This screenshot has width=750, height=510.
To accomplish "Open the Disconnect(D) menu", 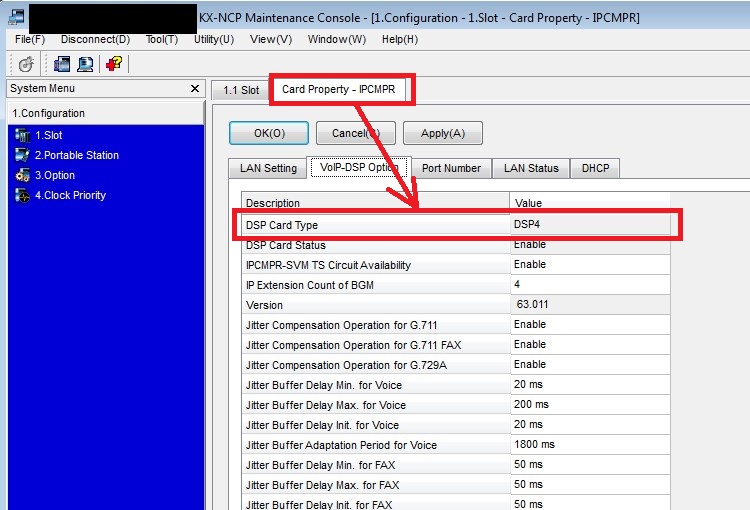I will point(95,39).
